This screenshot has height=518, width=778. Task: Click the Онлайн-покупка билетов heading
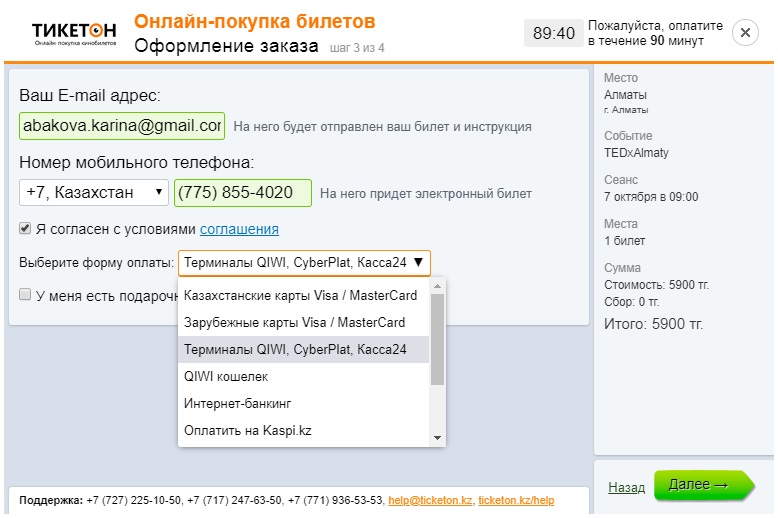[255, 21]
